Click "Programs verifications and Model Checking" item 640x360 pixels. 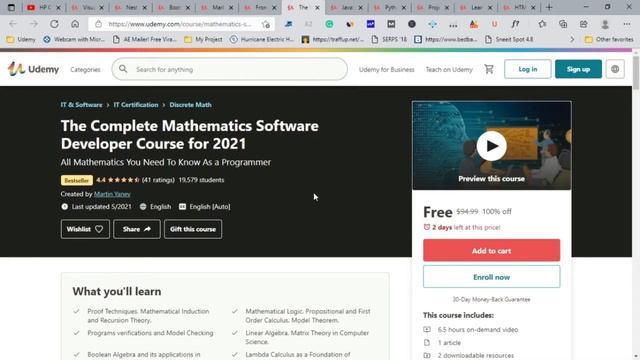(x=150, y=333)
